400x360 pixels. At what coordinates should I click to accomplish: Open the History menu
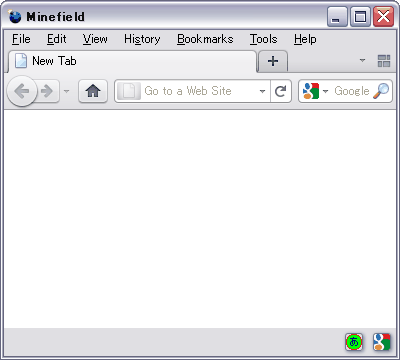point(142,39)
